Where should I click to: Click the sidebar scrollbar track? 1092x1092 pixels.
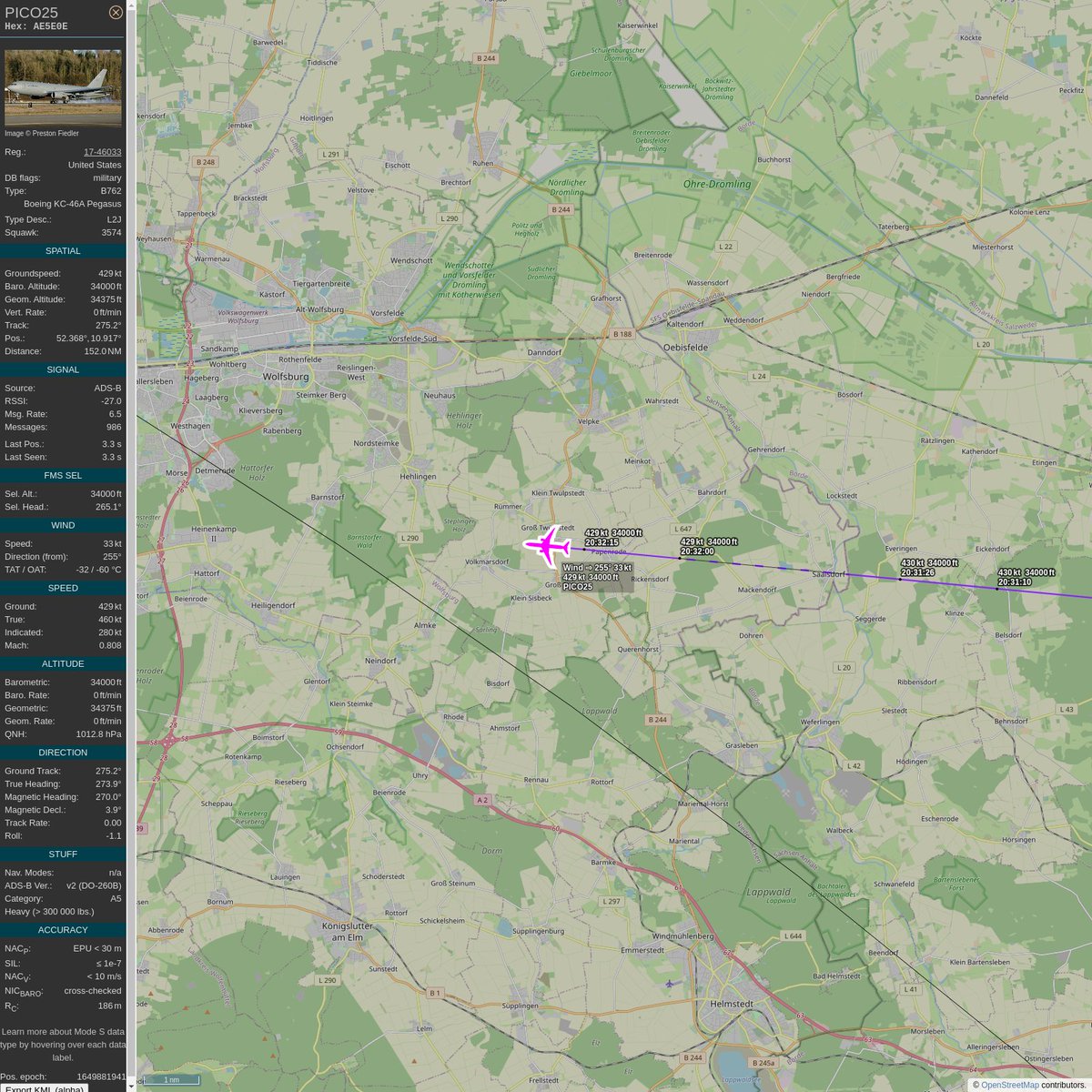click(133, 546)
